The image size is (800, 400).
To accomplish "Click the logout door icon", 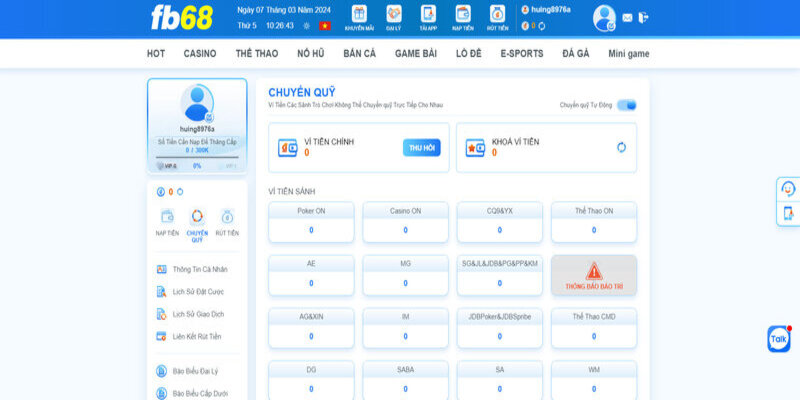I will (643, 17).
